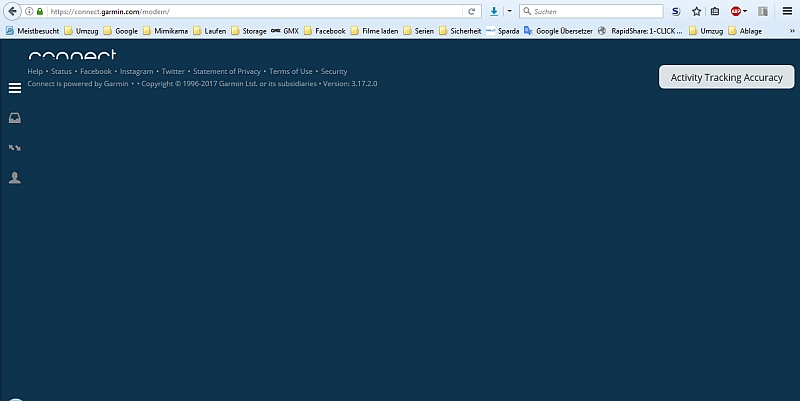Open the Statement of Privacy link
This screenshot has height=401, width=800.
[226, 72]
